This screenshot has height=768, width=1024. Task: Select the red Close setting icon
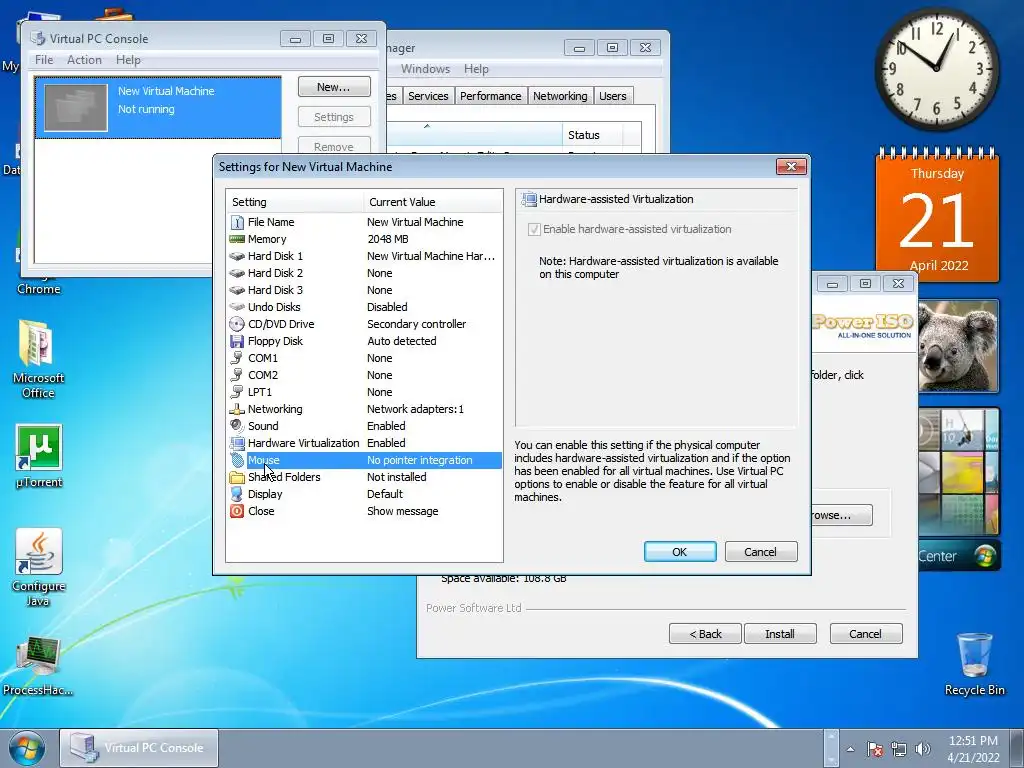point(237,511)
